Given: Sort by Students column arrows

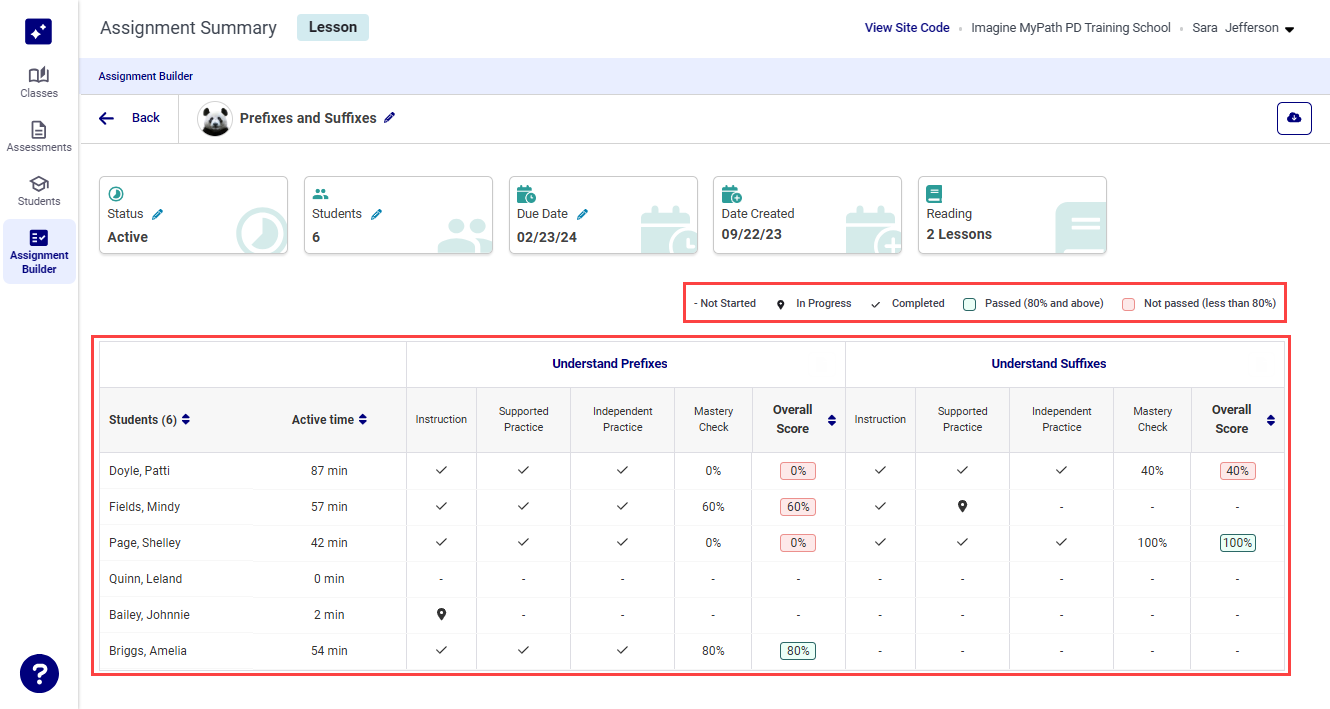Looking at the screenshot, I should [186, 420].
